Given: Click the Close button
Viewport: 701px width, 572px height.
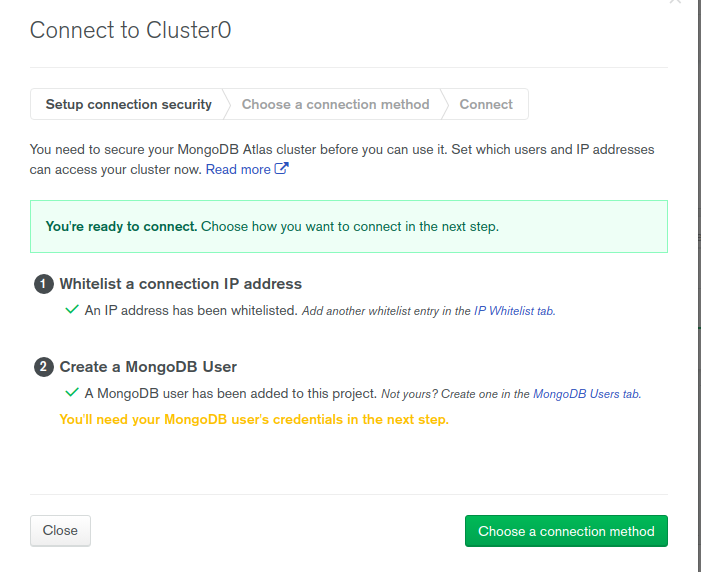Looking at the screenshot, I should (x=60, y=530).
